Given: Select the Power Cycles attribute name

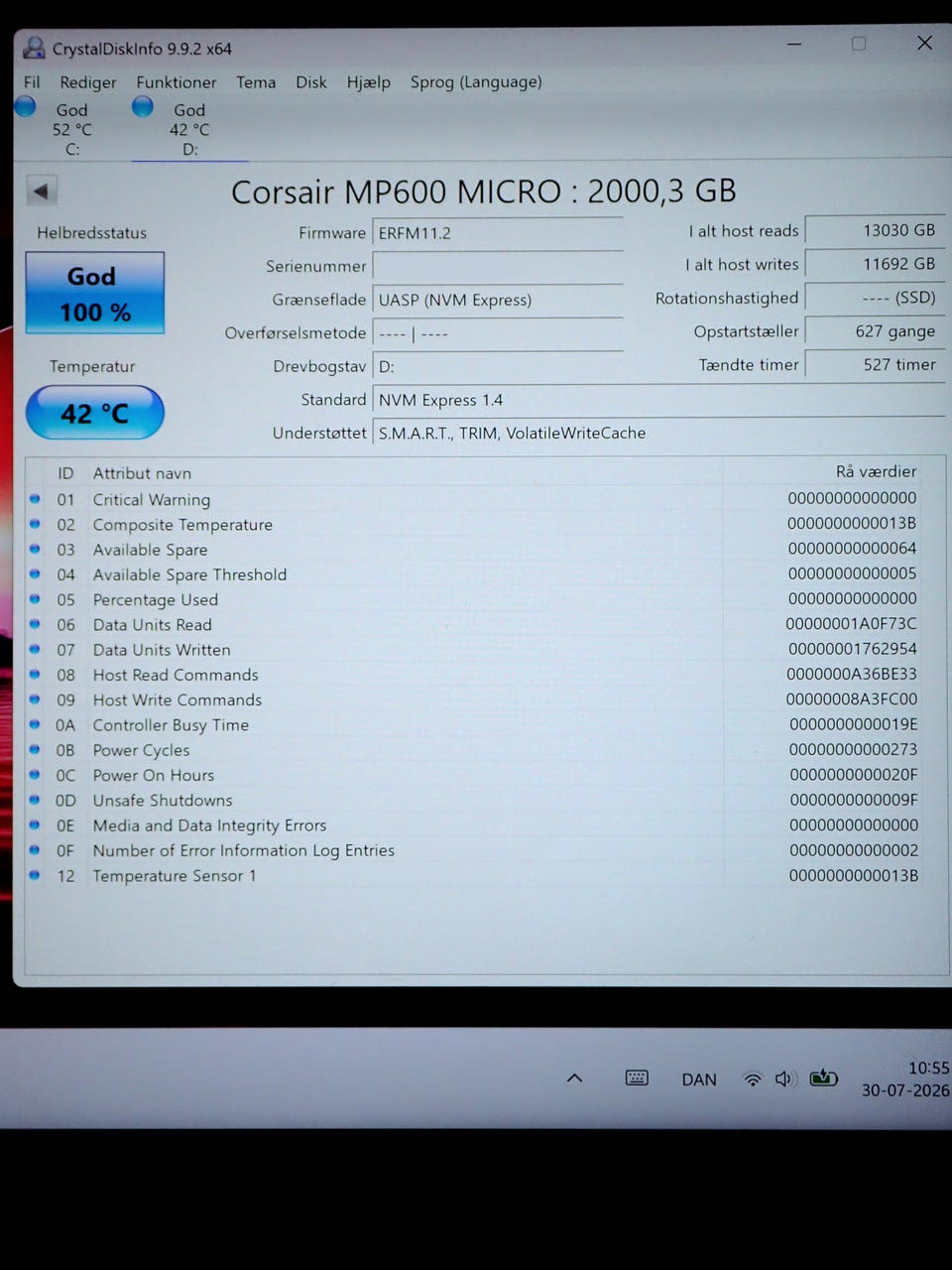Looking at the screenshot, I should (141, 750).
